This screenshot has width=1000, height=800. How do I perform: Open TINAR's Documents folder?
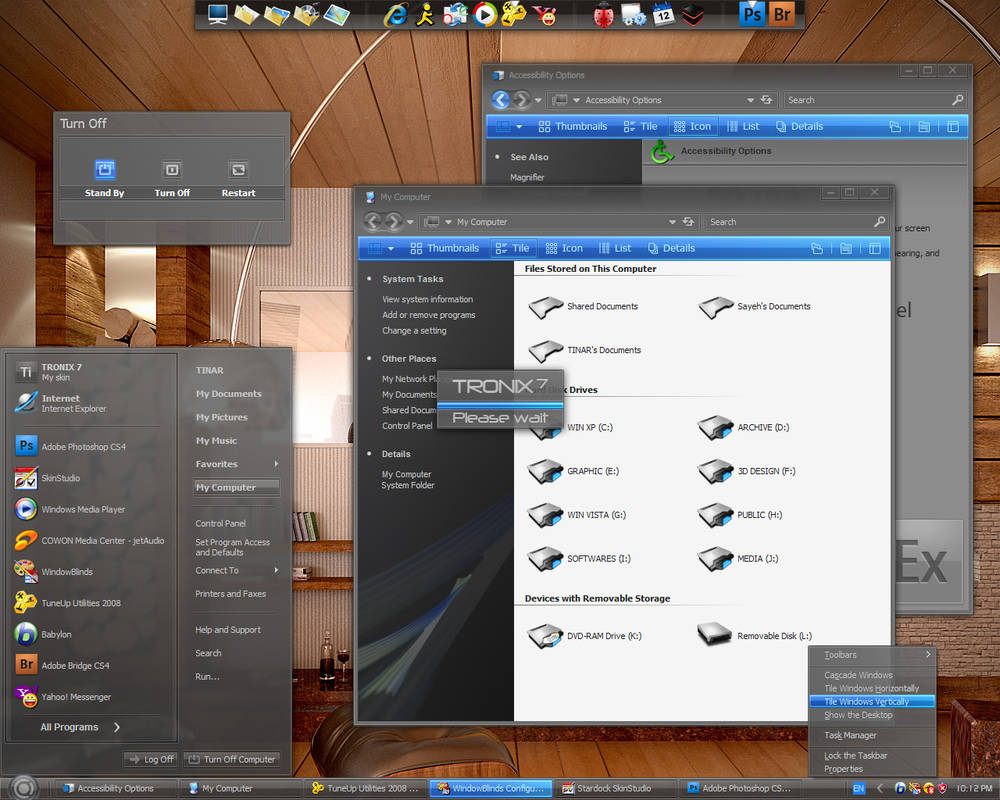click(584, 350)
